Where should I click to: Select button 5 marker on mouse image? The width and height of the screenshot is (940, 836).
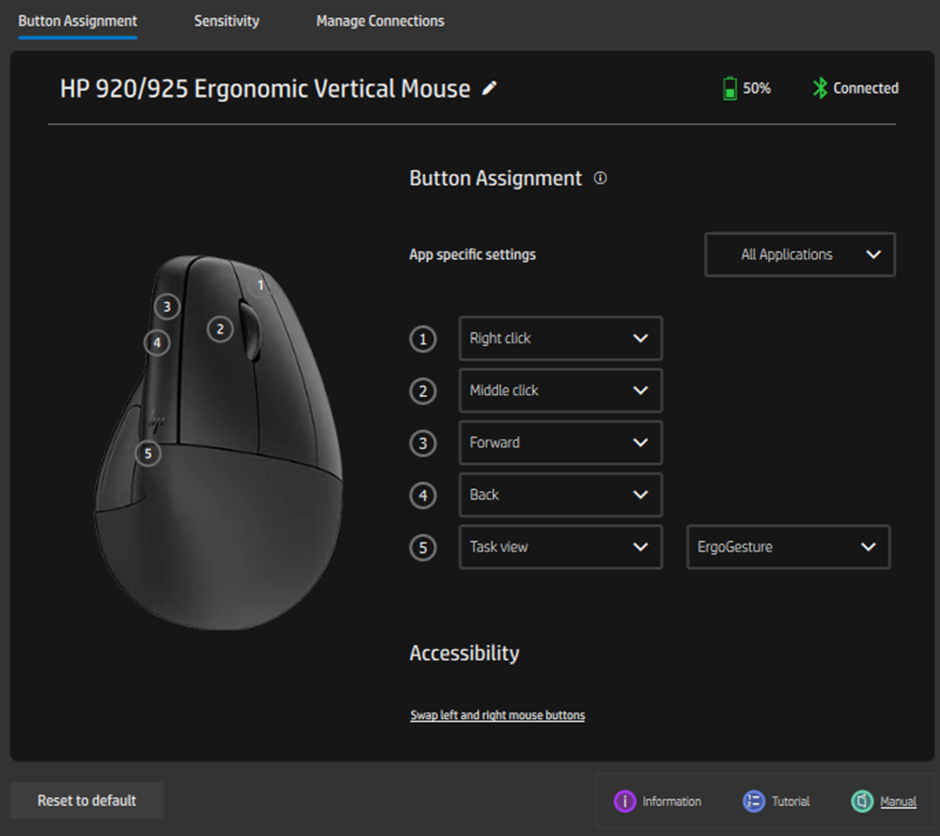(x=148, y=454)
